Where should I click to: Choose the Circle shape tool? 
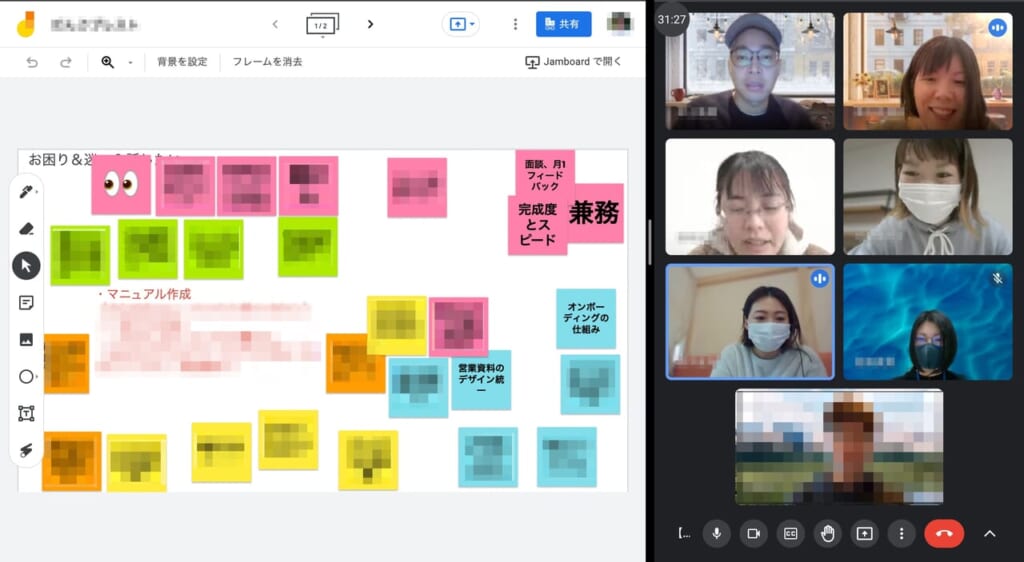coord(26,377)
